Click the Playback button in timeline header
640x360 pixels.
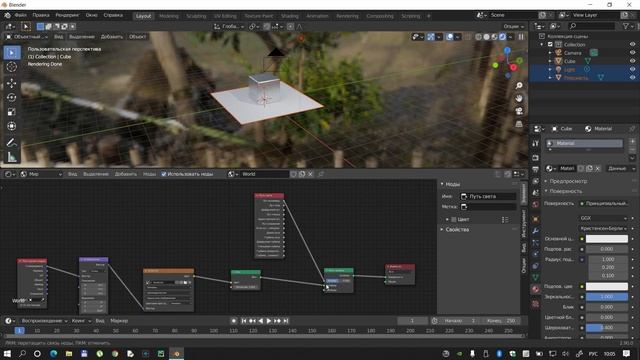(x=44, y=321)
